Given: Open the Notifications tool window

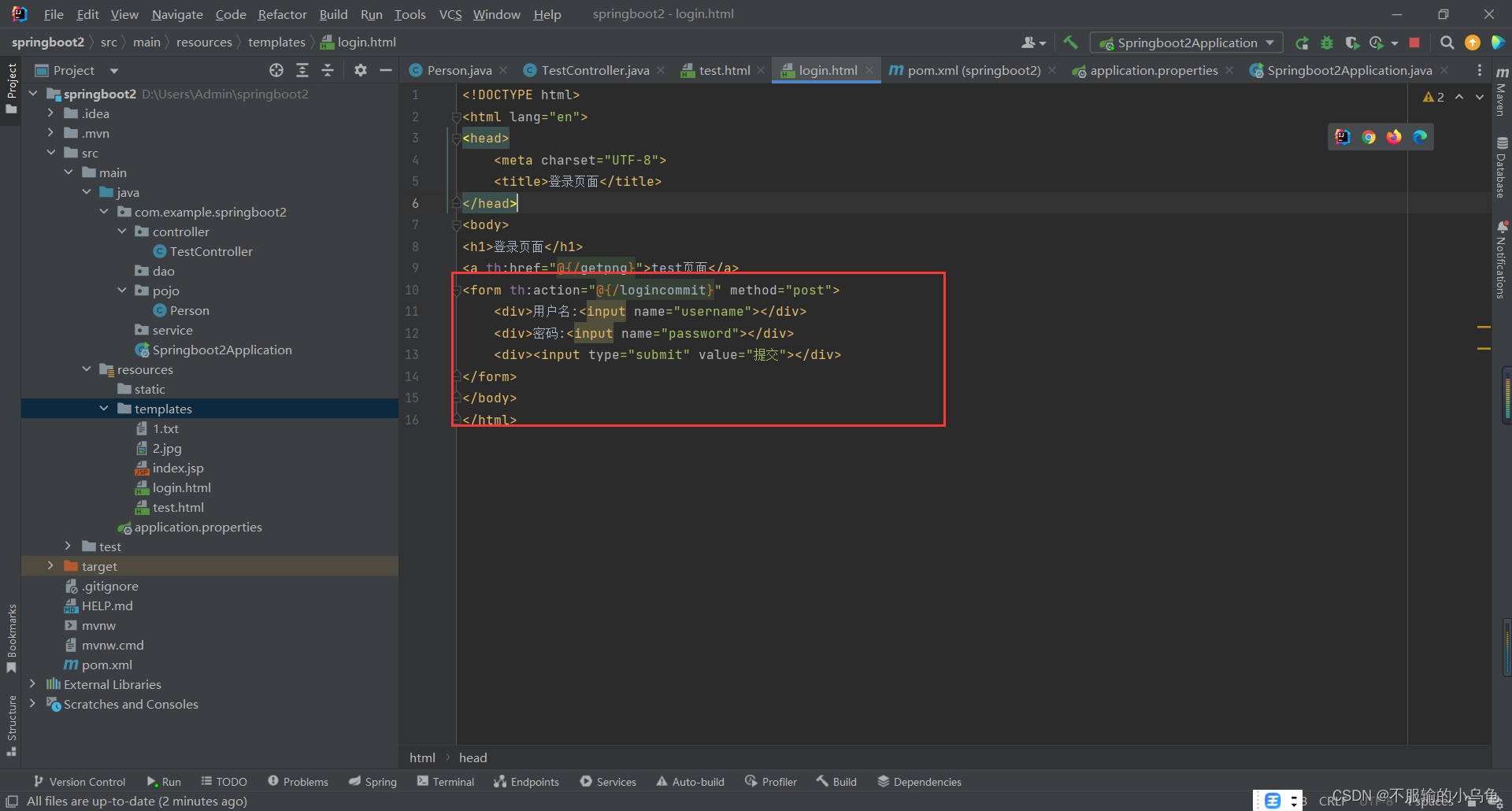Looking at the screenshot, I should pyautogui.click(x=1502, y=260).
